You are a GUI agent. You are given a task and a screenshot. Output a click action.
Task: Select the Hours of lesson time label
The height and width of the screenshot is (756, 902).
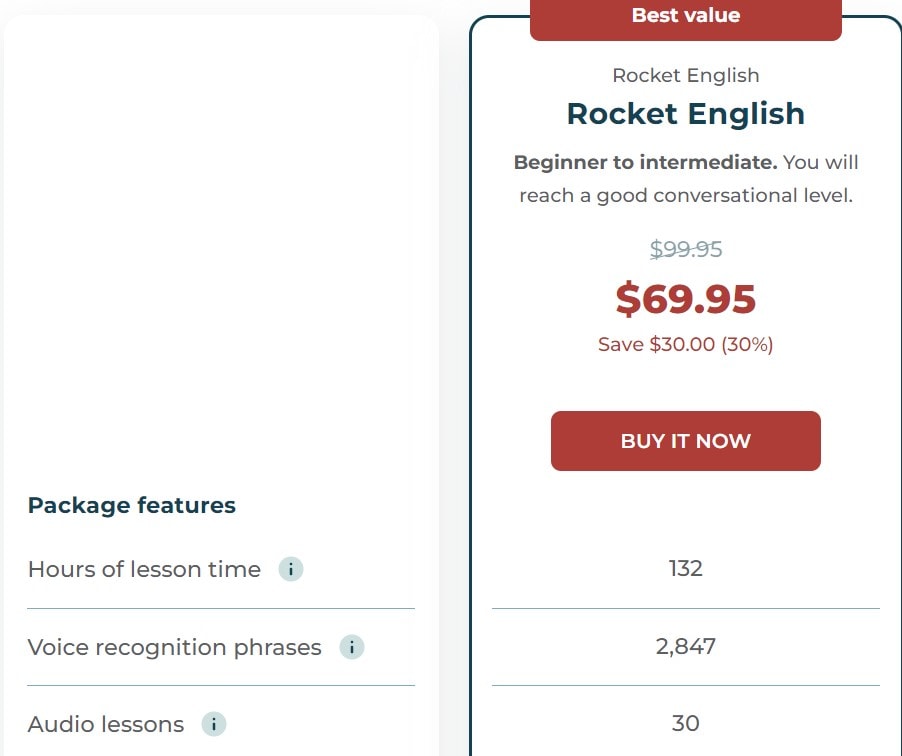(144, 570)
